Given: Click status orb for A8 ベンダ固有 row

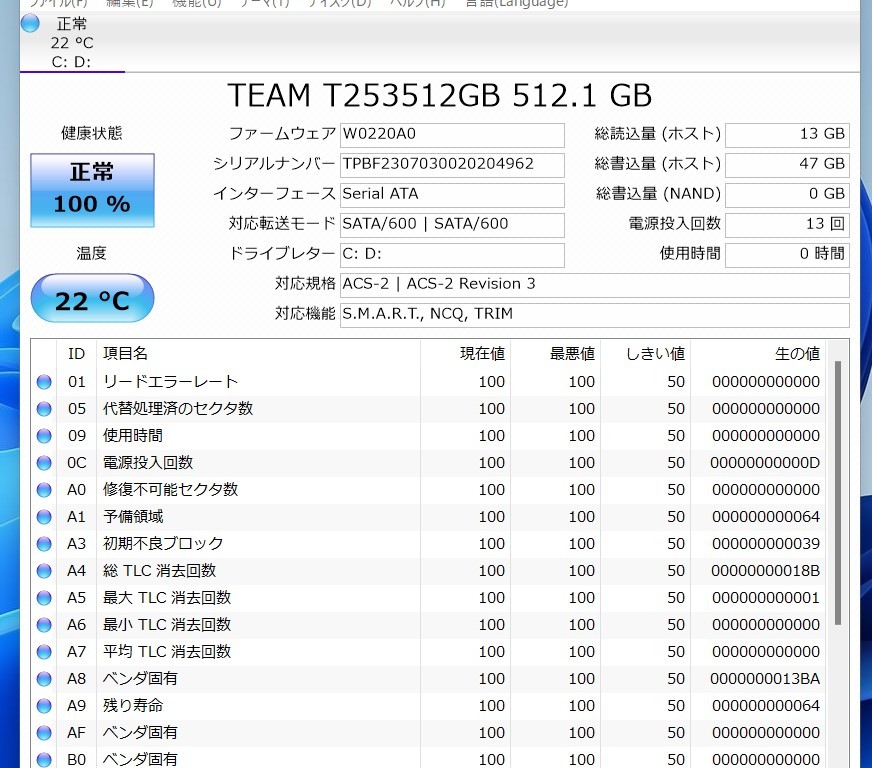Looking at the screenshot, I should point(44,678).
